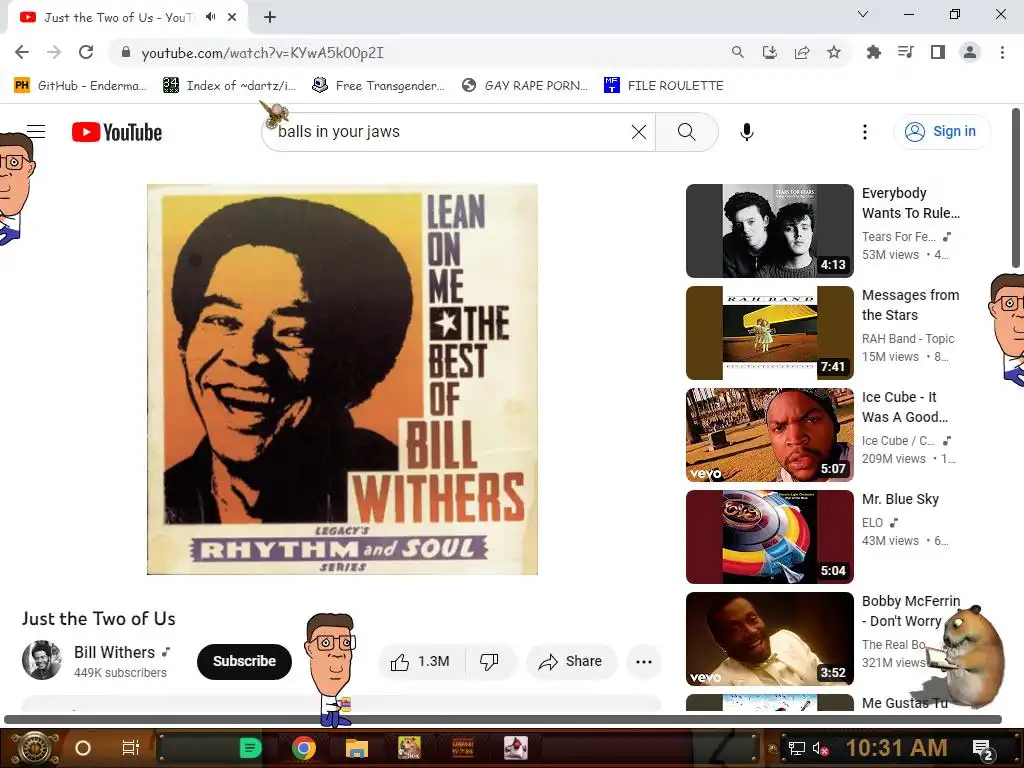Screen dimensions: 1024x768
Task: Search with your voice microphone
Action: tap(747, 132)
